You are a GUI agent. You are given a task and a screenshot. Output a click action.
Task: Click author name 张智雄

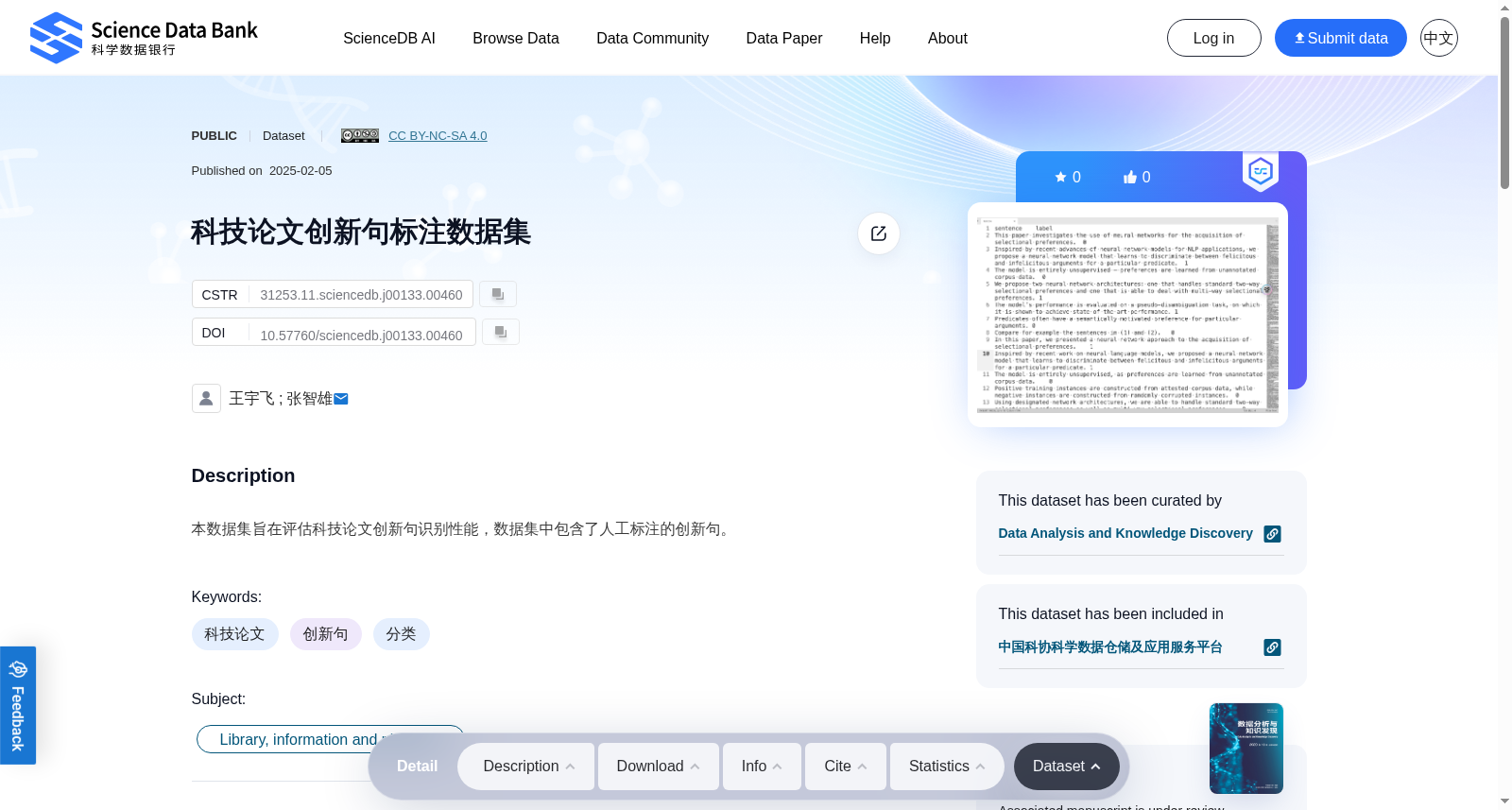(310, 399)
